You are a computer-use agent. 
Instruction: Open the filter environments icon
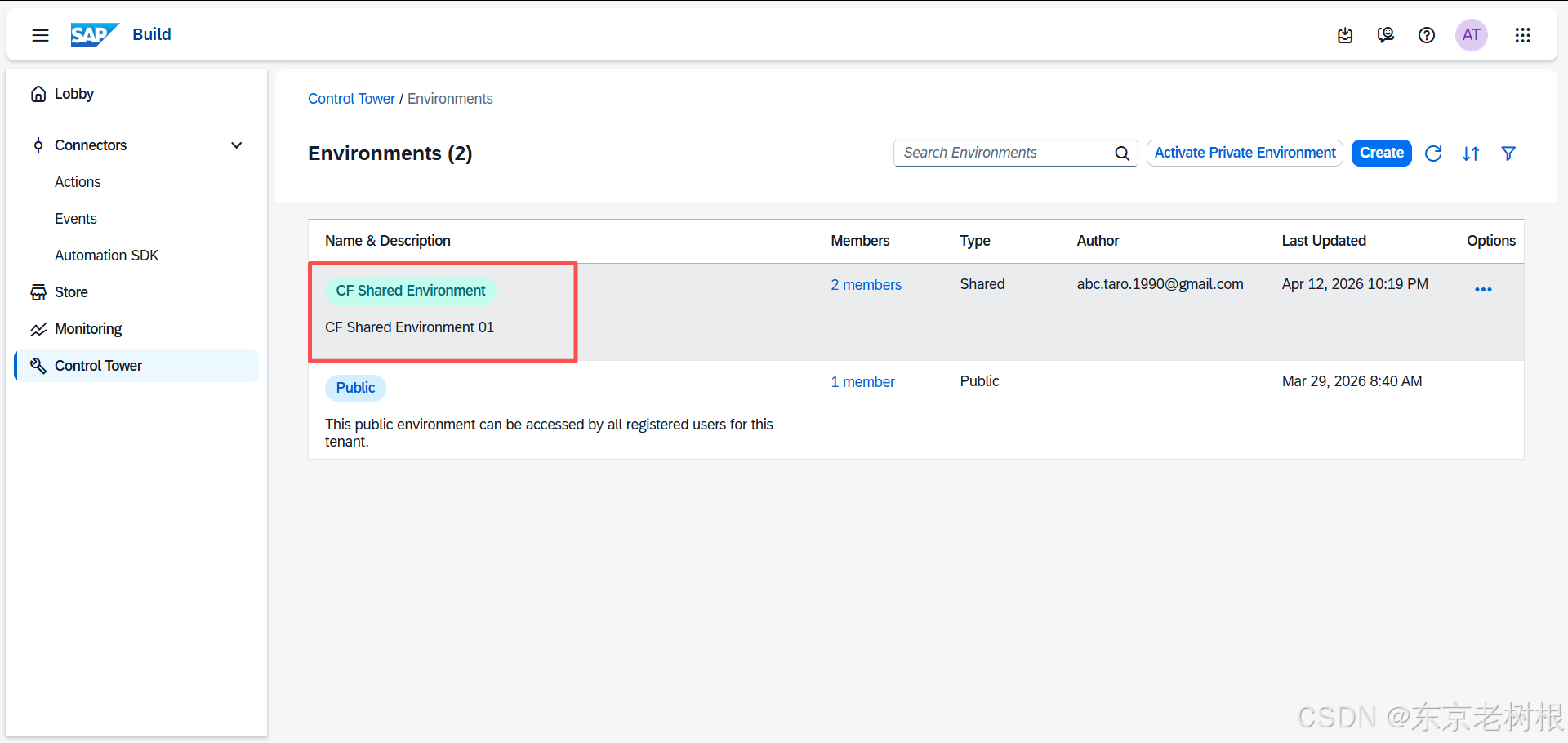(1508, 153)
